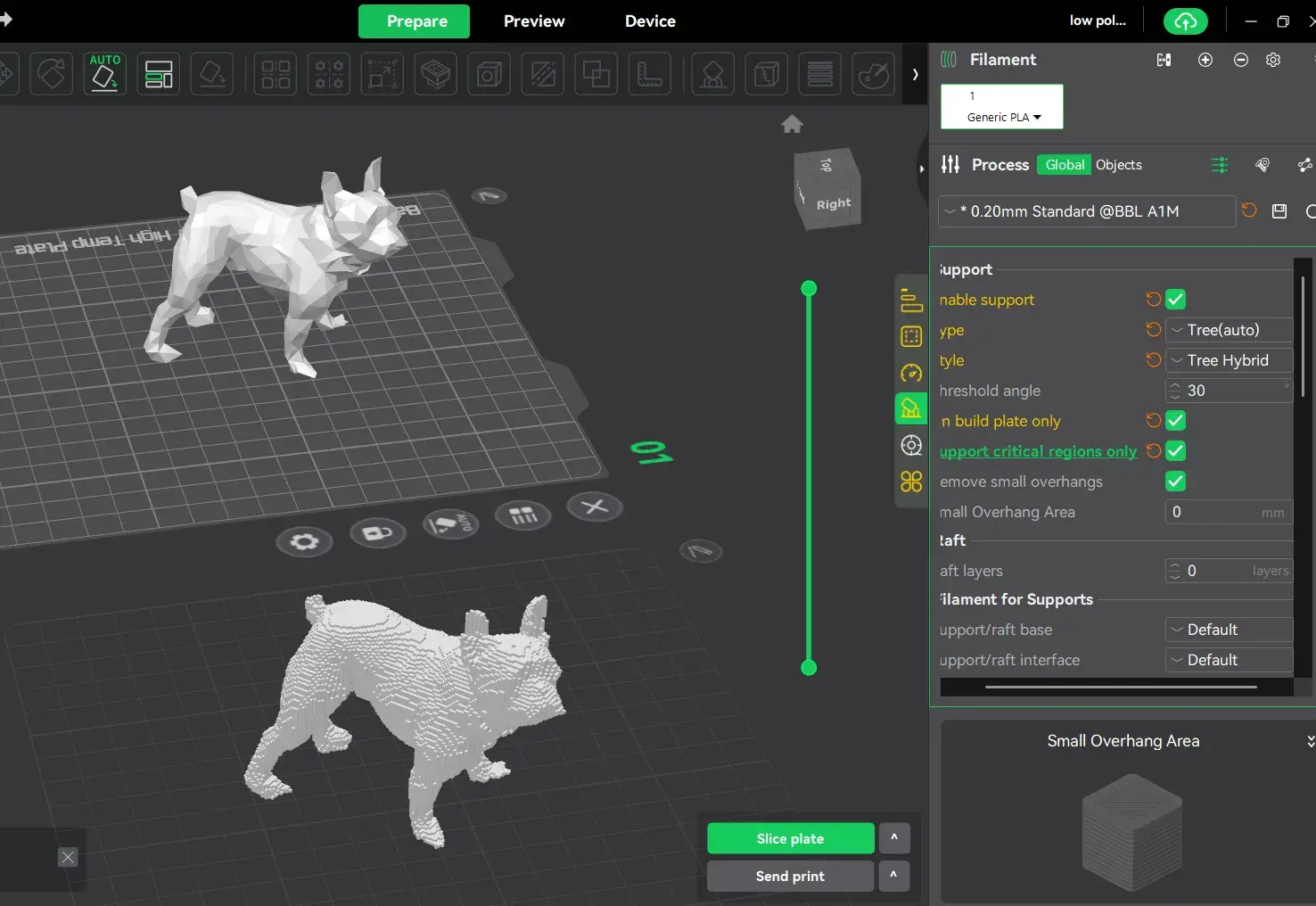The height and width of the screenshot is (906, 1316).
Task: Select the Color Painting palette tool
Action: [873, 74]
